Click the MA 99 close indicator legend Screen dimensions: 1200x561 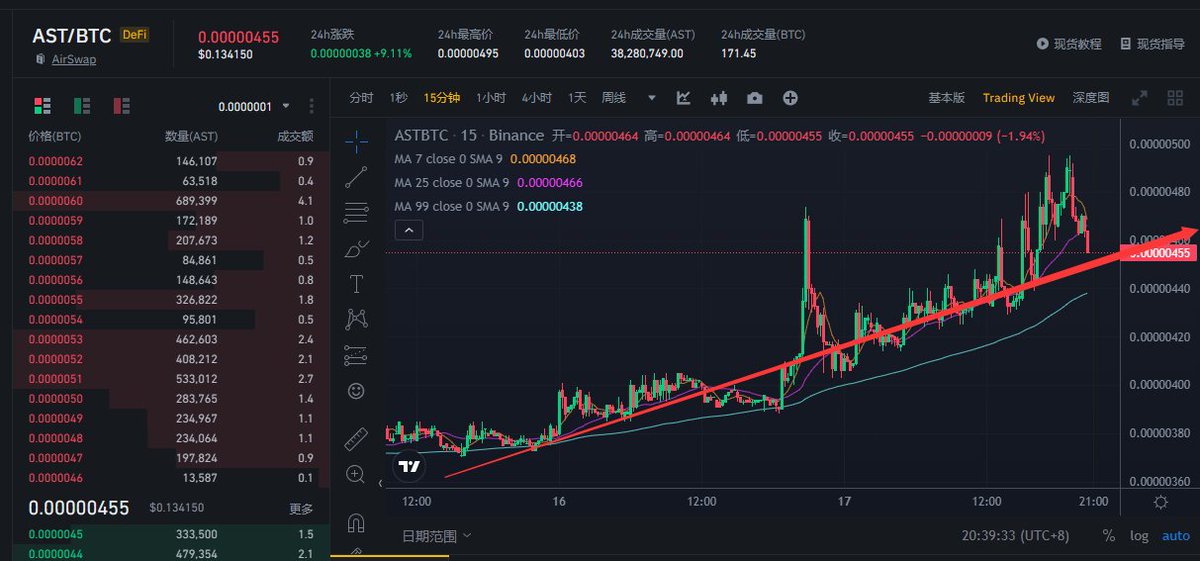(x=488, y=206)
